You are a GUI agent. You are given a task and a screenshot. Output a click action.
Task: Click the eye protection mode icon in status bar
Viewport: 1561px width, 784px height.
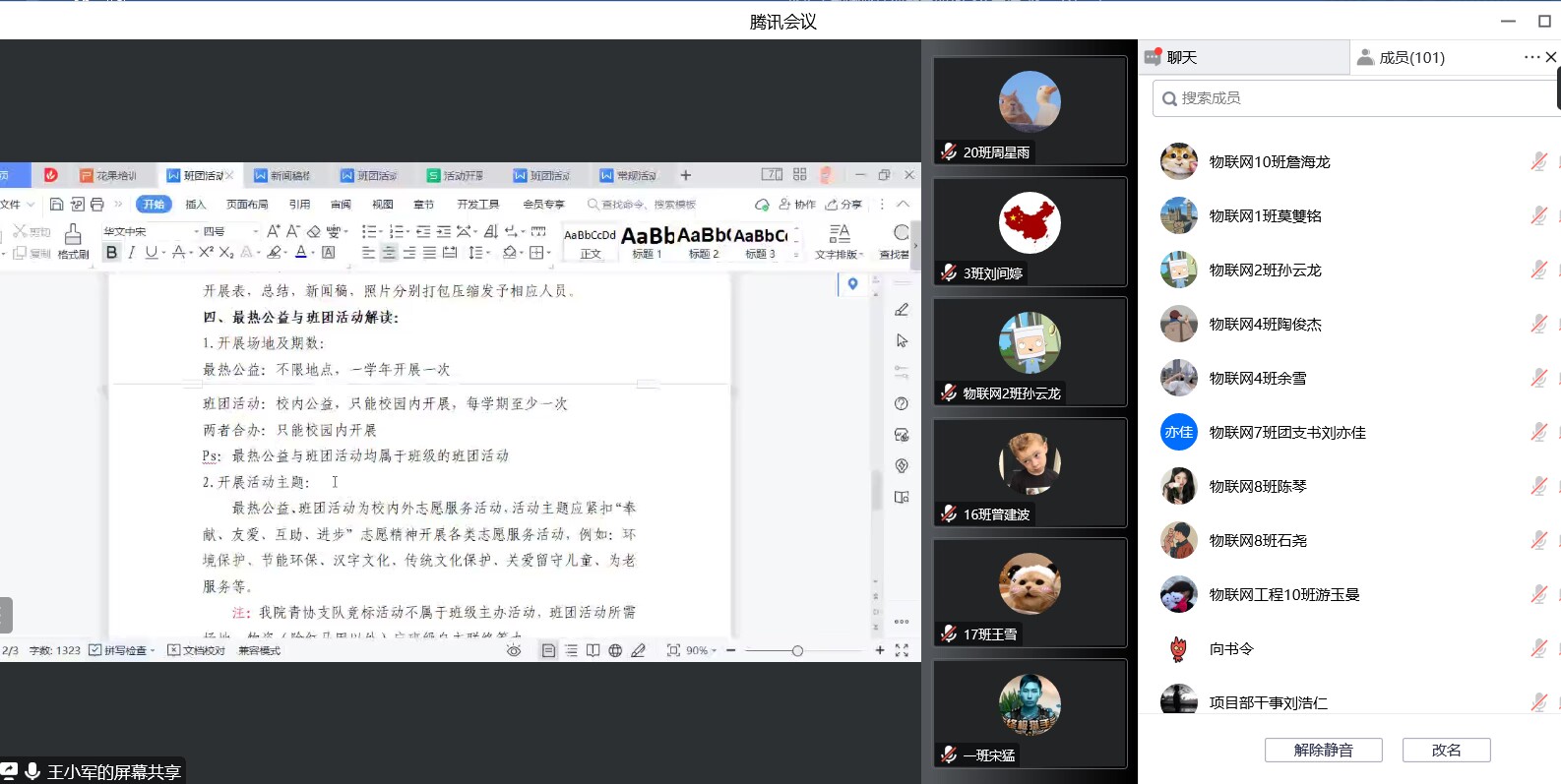(x=514, y=650)
